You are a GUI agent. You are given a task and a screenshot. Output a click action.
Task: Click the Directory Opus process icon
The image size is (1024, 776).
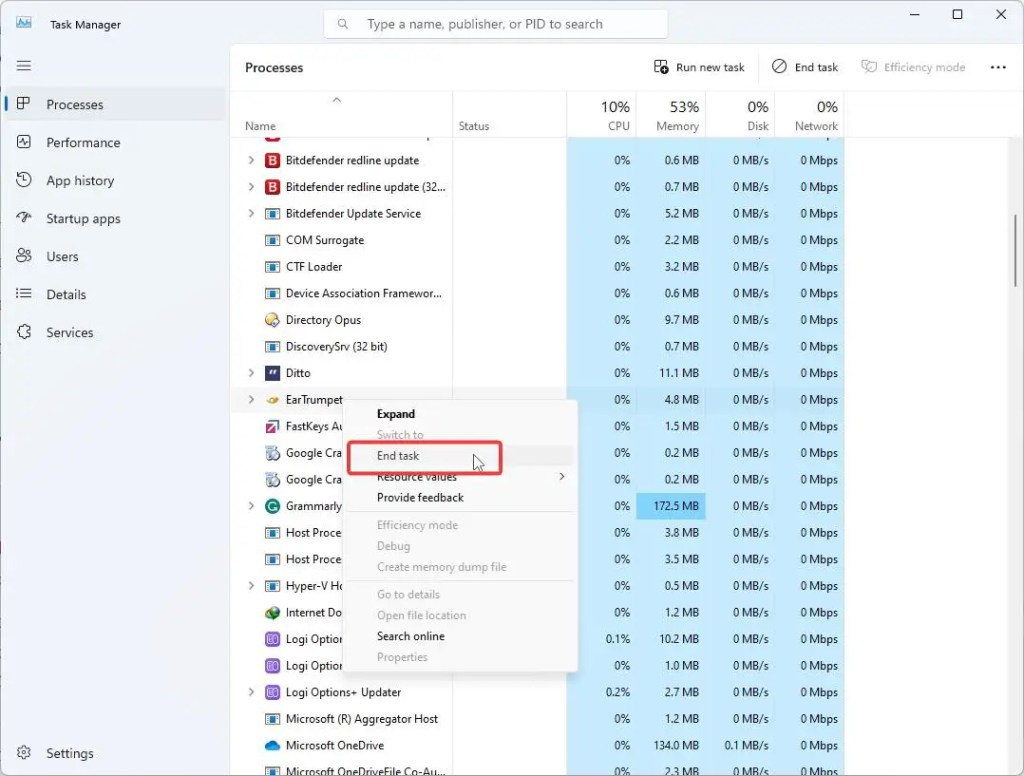272,319
